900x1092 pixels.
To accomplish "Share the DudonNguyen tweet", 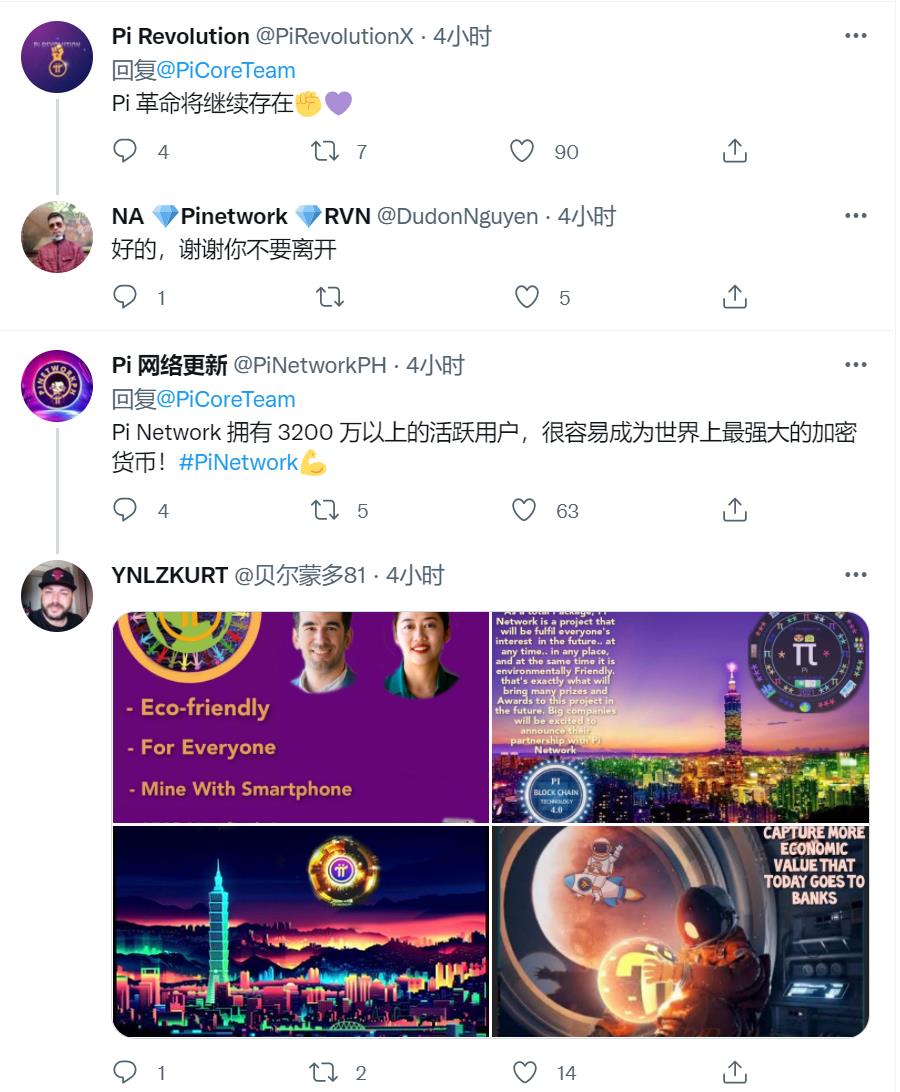I will coord(734,297).
